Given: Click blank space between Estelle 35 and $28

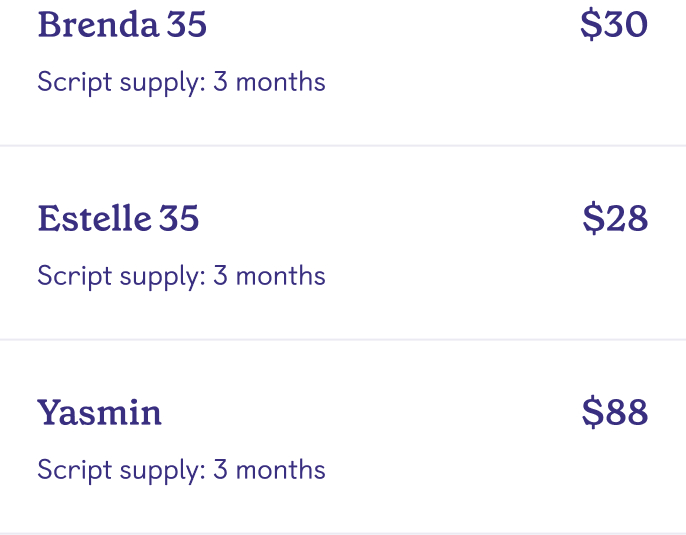Looking at the screenshot, I should [x=390, y=219].
